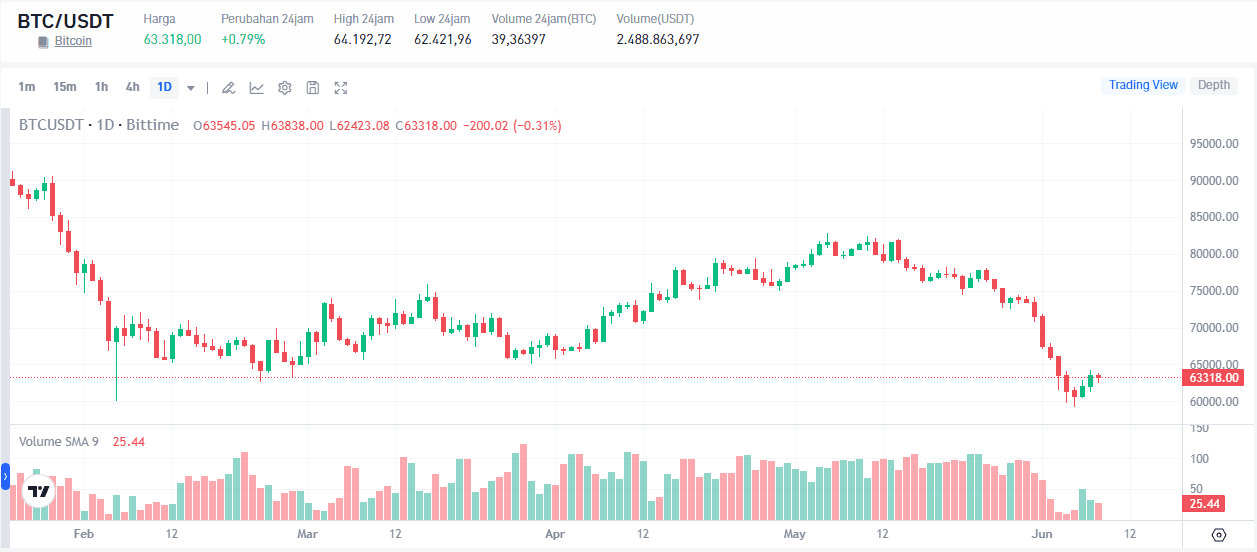Save chart with floppy disk icon
This screenshot has height=552, width=1257.
(x=313, y=87)
